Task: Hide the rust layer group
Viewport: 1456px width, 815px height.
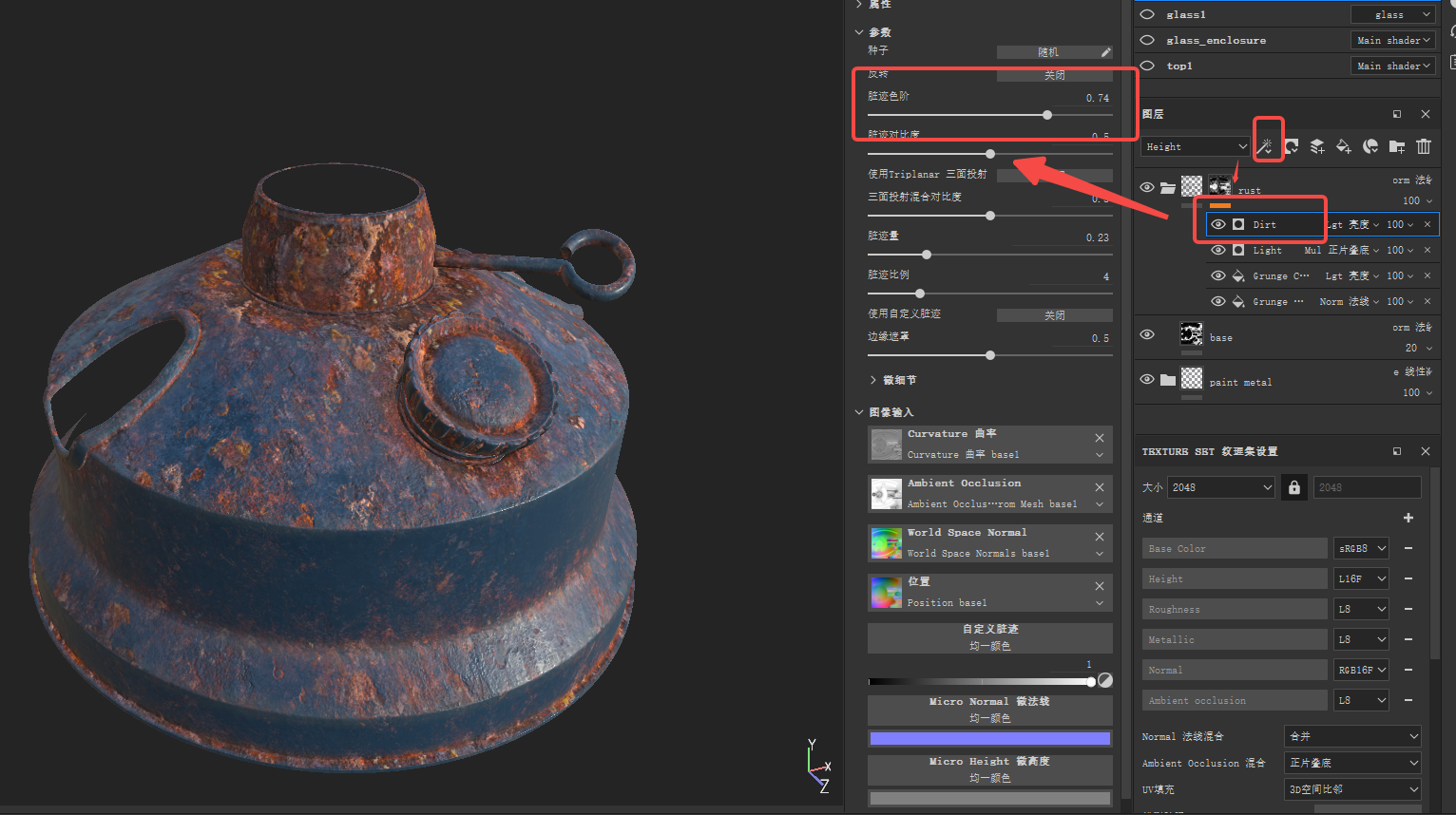Action: pyautogui.click(x=1147, y=187)
